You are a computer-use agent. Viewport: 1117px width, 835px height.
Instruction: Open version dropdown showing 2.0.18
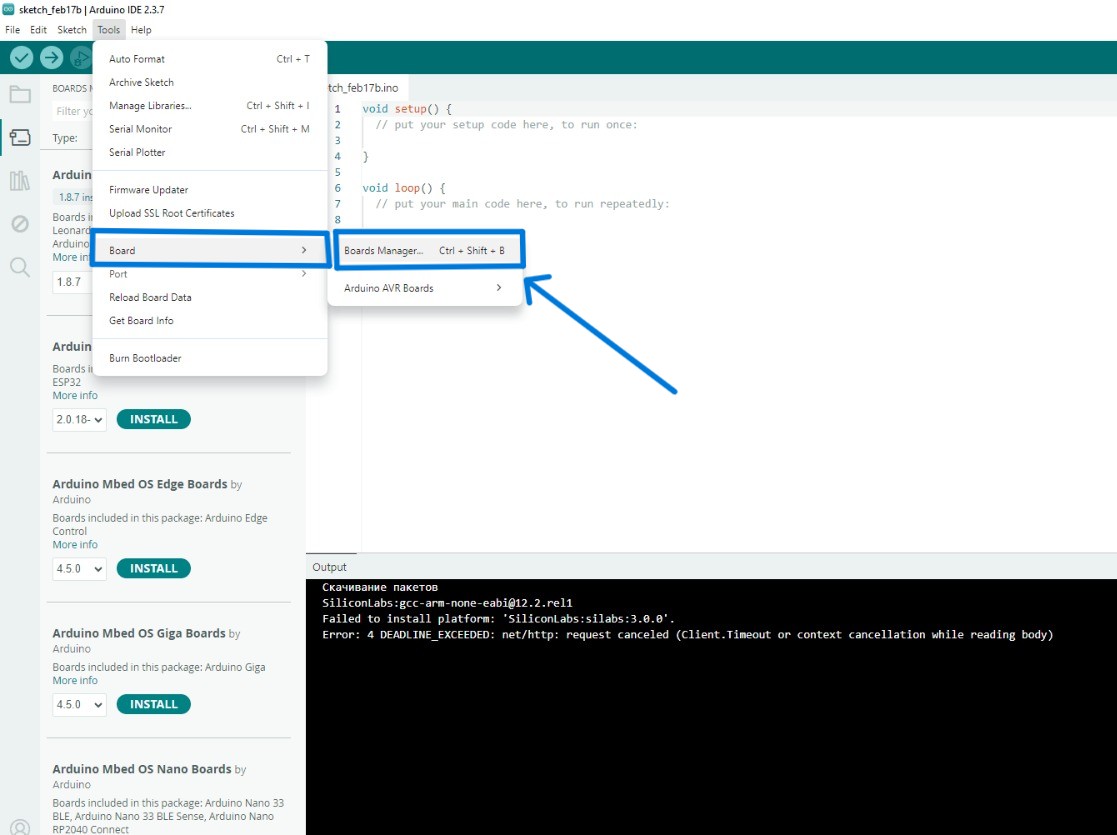[x=79, y=420]
